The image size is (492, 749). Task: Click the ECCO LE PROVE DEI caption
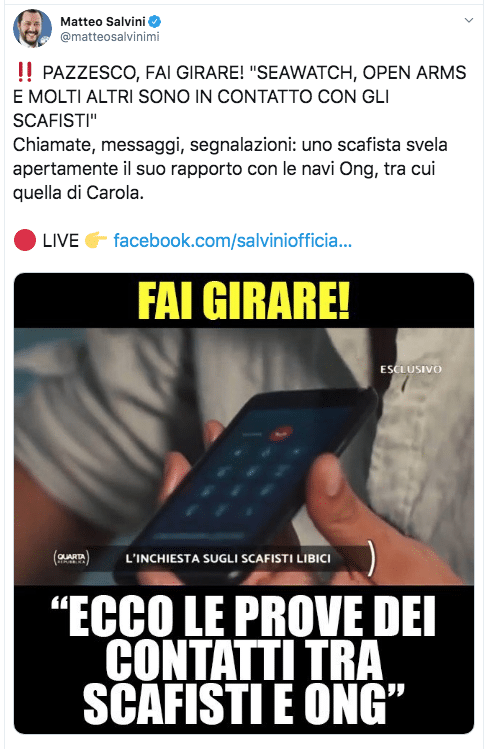pos(244,617)
